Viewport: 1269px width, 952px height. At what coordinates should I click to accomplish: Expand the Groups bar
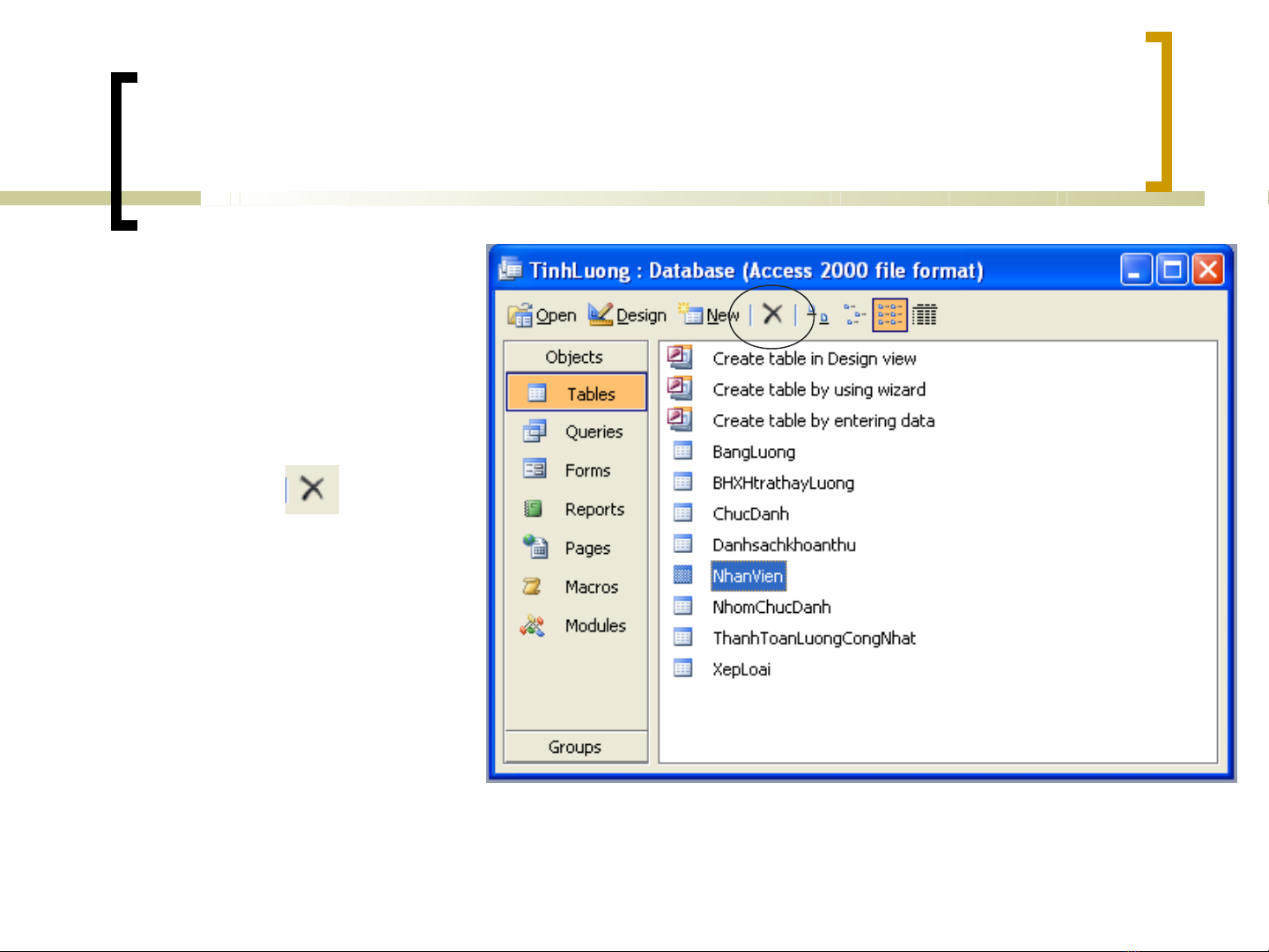(x=575, y=747)
